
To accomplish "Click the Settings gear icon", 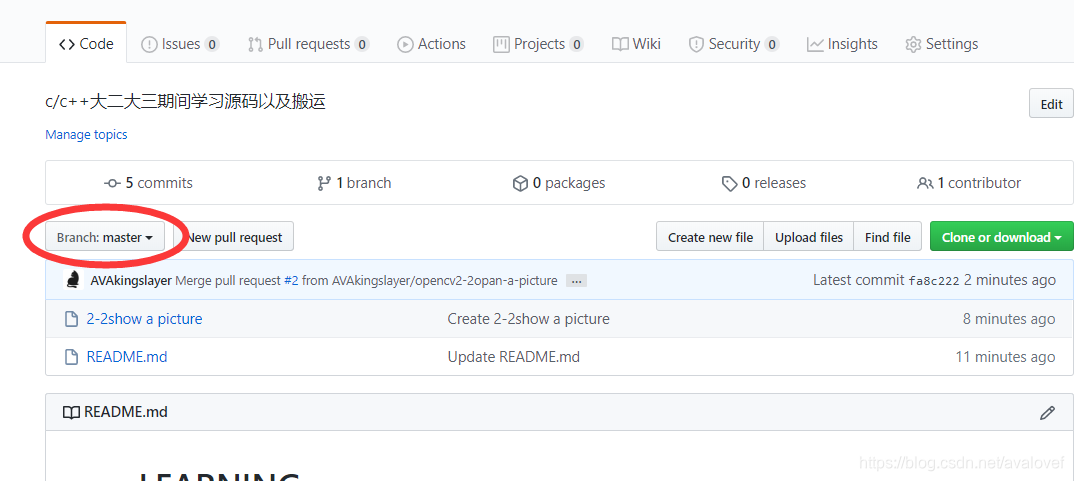I will pyautogui.click(x=913, y=45).
